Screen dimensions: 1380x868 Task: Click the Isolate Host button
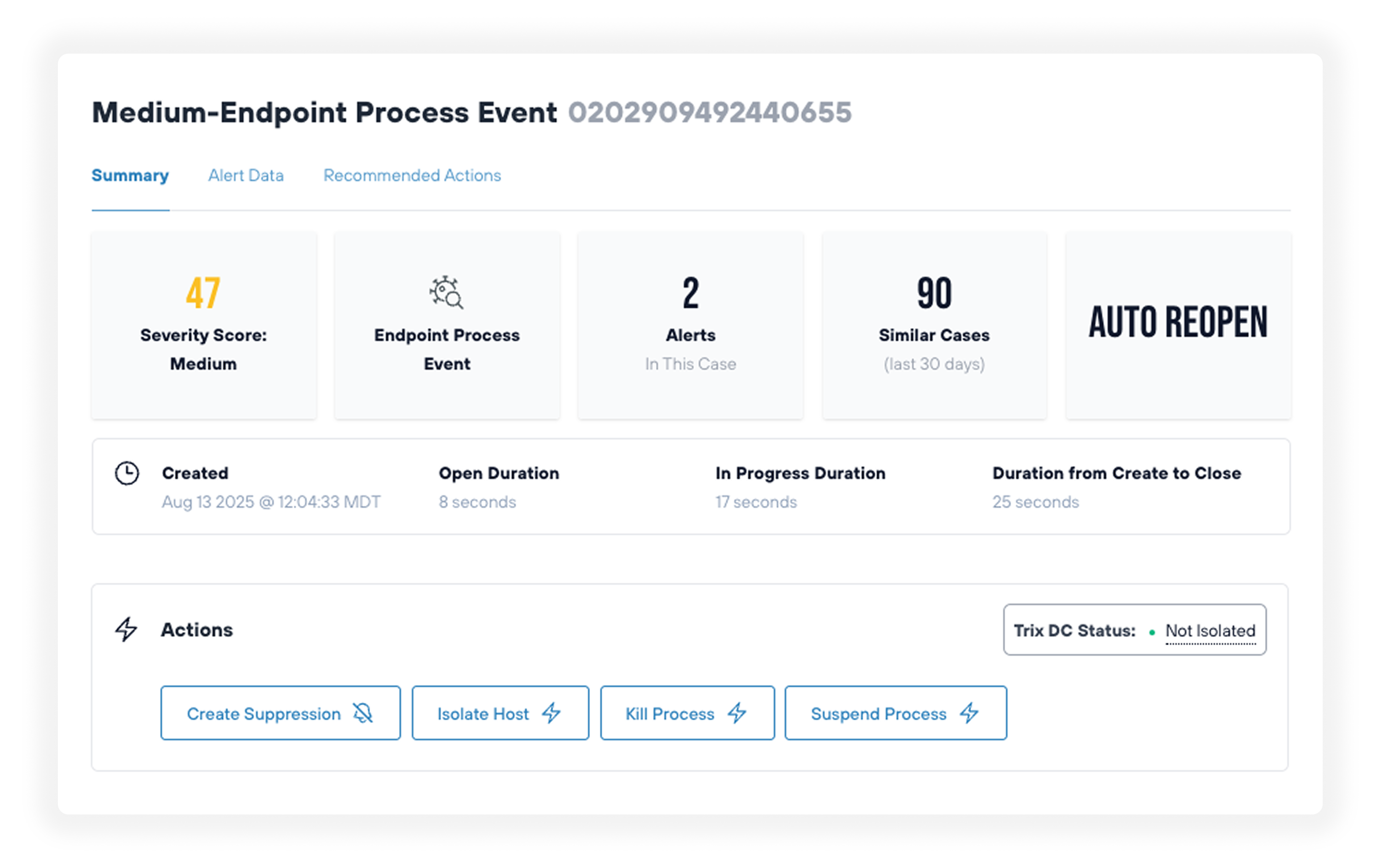point(500,713)
